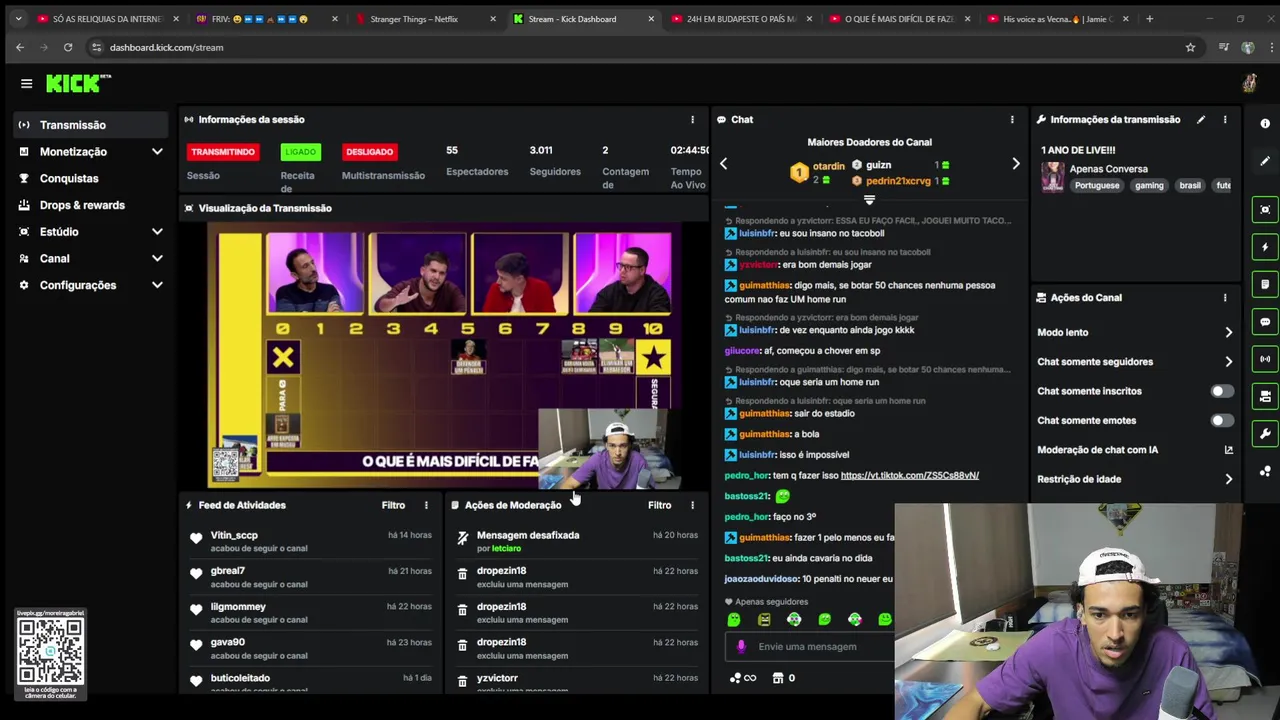Open the hamburger menu beside the Kick logo
Screen dimensions: 1280x720
tap(27, 84)
